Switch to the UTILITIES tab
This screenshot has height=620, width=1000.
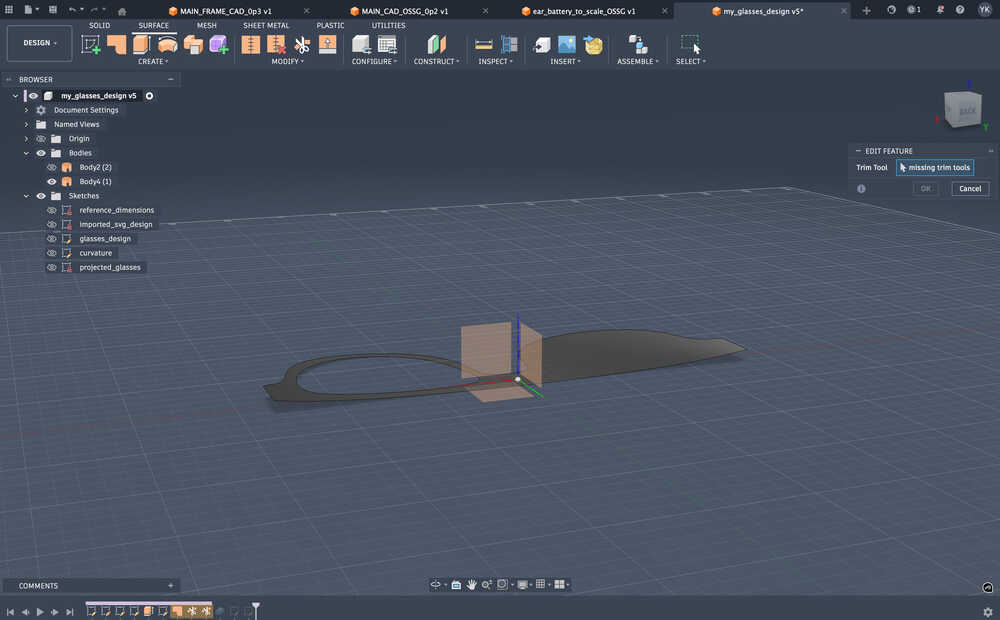coord(388,26)
